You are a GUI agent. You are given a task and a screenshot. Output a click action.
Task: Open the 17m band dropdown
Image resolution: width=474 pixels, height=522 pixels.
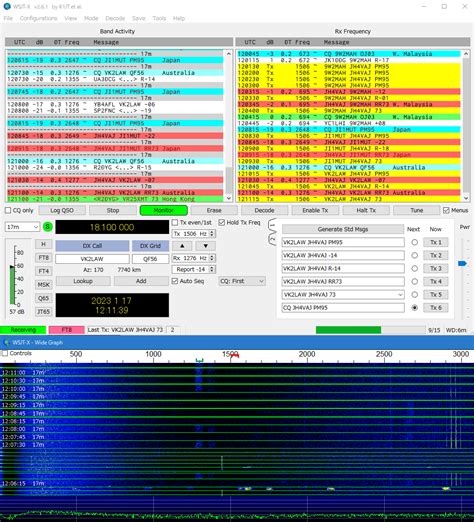[x=22, y=227]
